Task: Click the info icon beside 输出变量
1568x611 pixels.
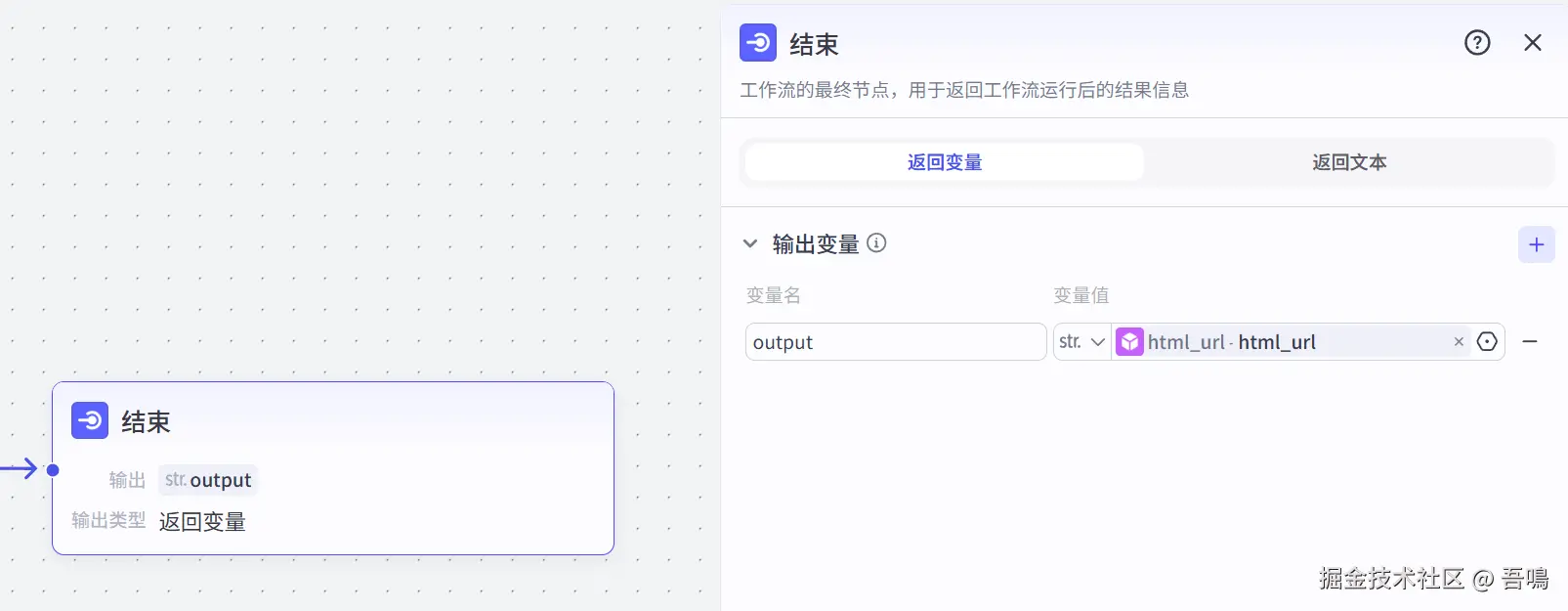Action: [x=876, y=243]
